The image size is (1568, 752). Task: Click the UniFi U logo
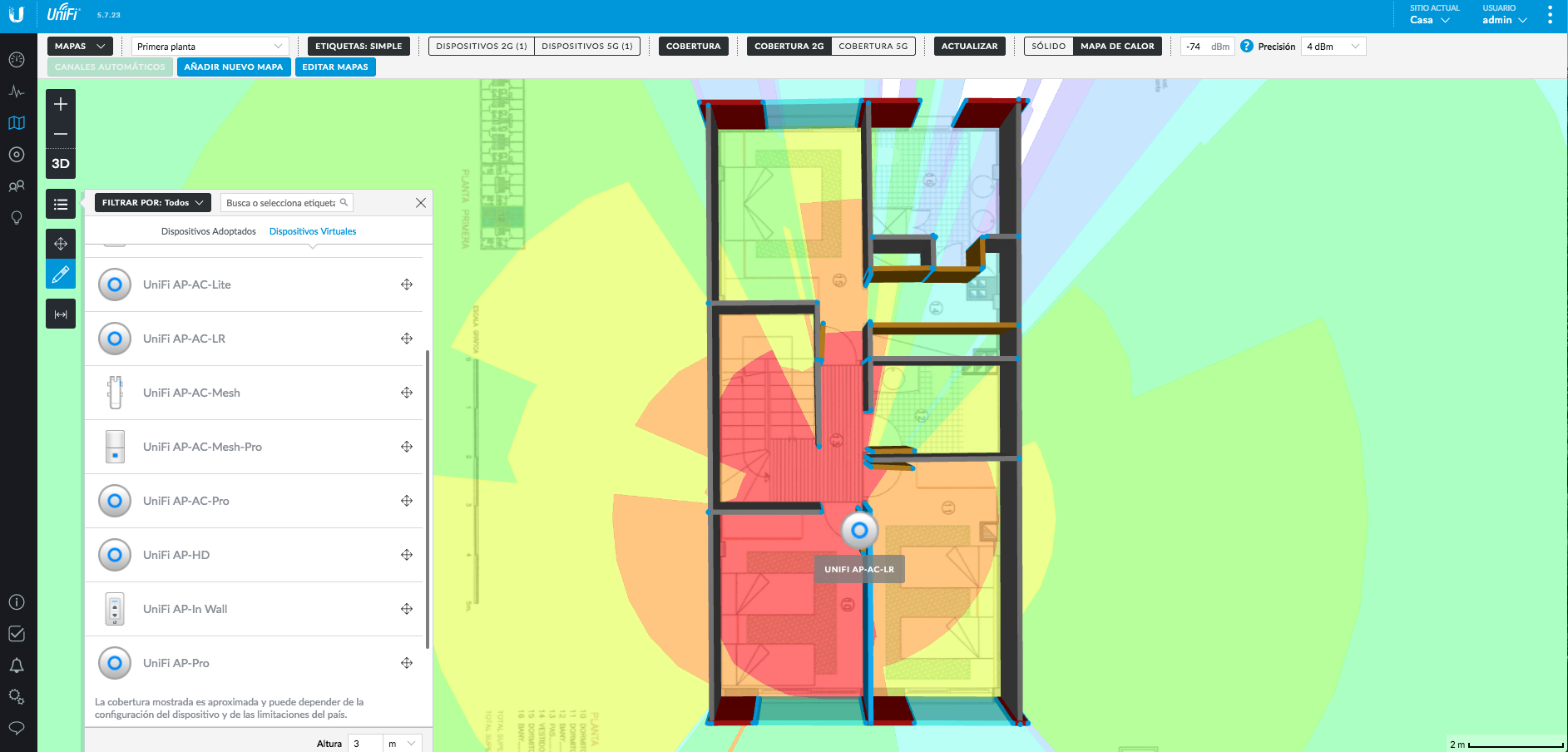(17, 14)
